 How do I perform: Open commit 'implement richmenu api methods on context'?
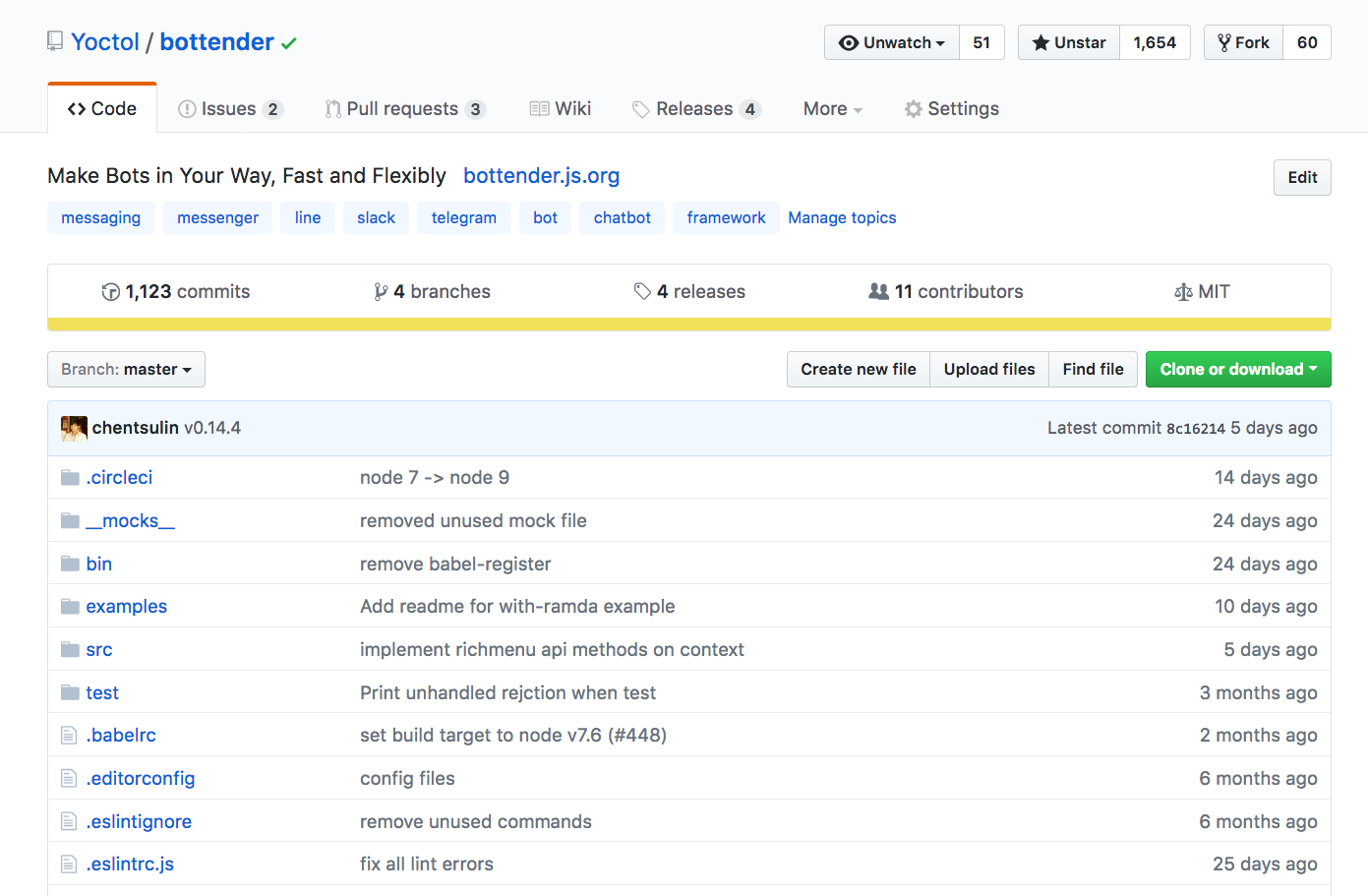pyautogui.click(x=552, y=649)
